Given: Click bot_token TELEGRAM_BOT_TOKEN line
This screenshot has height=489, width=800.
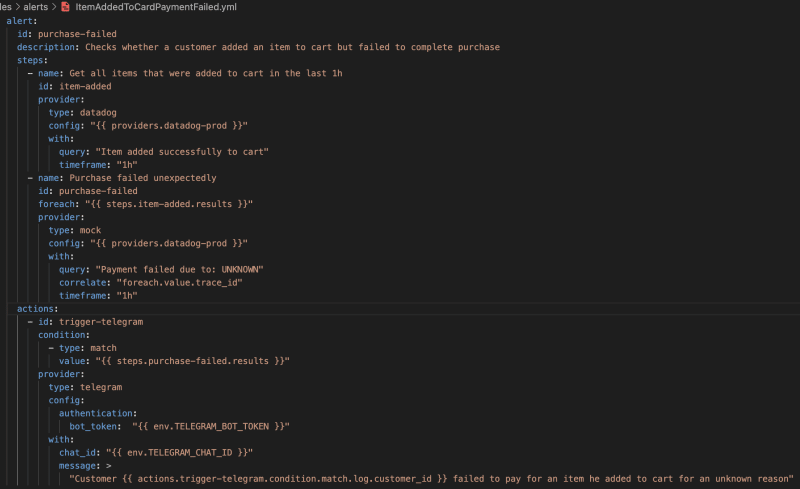Looking at the screenshot, I should pyautogui.click(x=179, y=426).
